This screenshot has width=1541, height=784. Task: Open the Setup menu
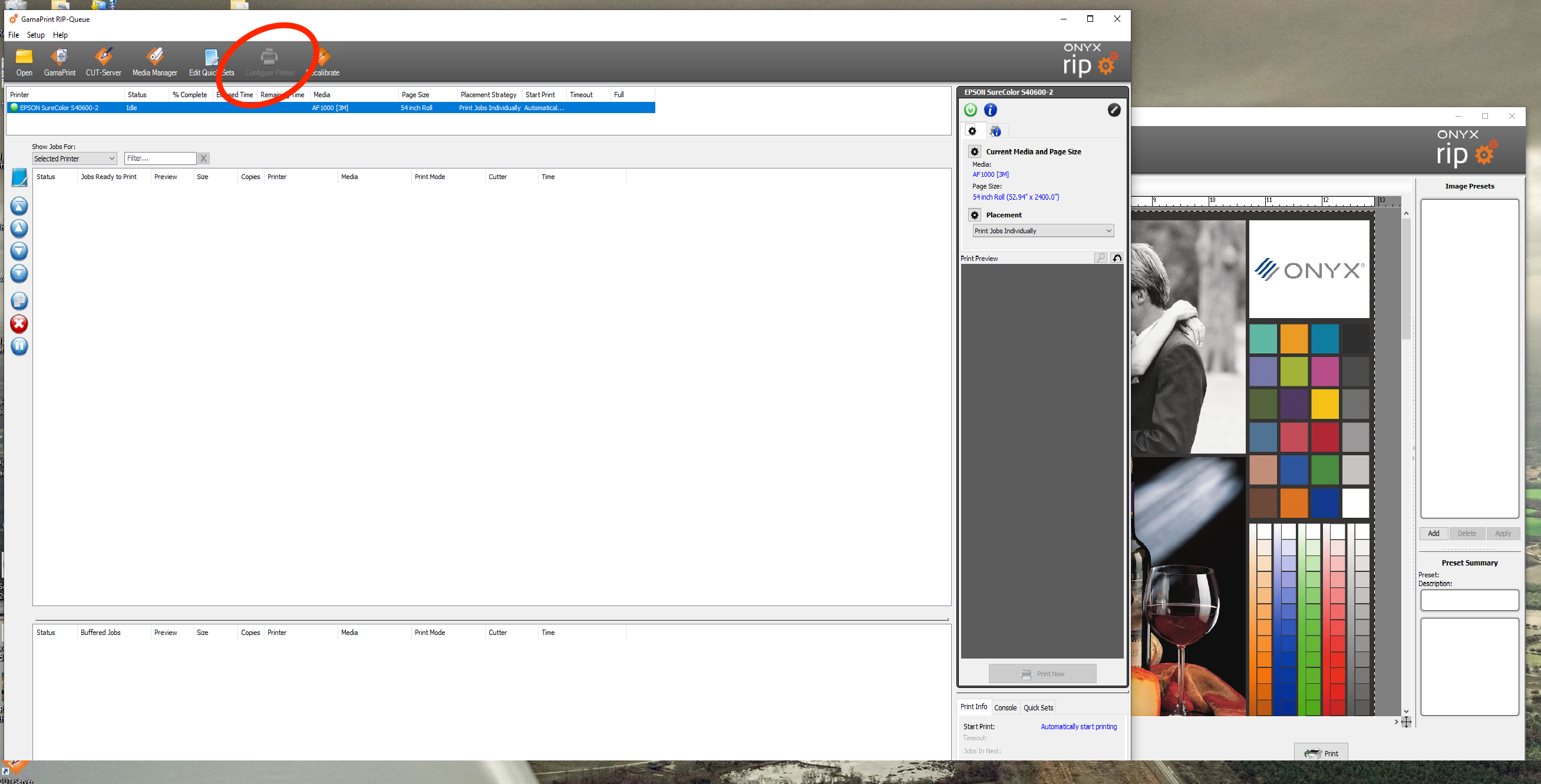coord(36,35)
